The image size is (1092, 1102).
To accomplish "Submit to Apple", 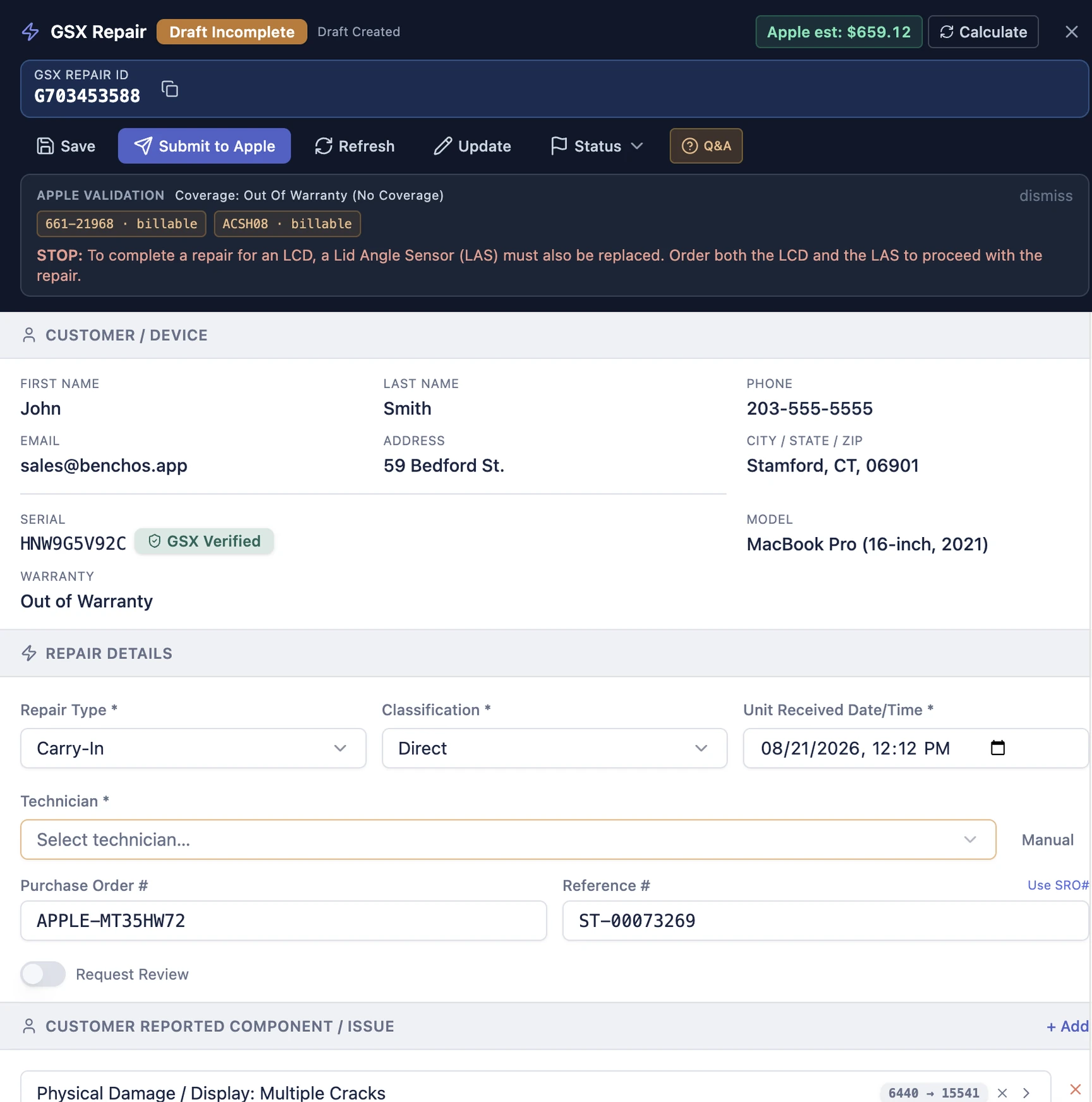I will 204,146.
